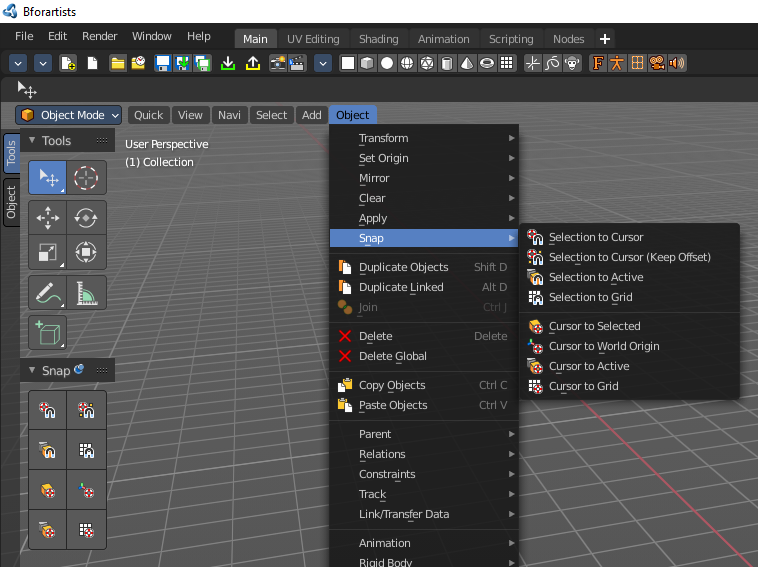Add a plane mesh from toolbar
Screen dimensions: 758x567
pyautogui.click(x=348, y=63)
